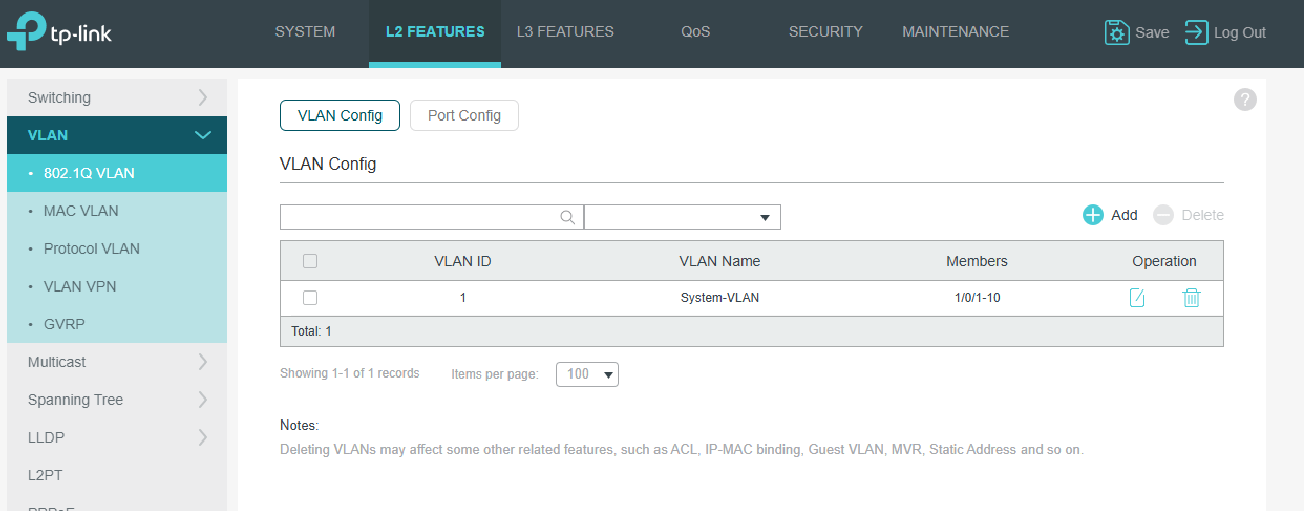Open the L3 FEATURES menu

(565, 32)
